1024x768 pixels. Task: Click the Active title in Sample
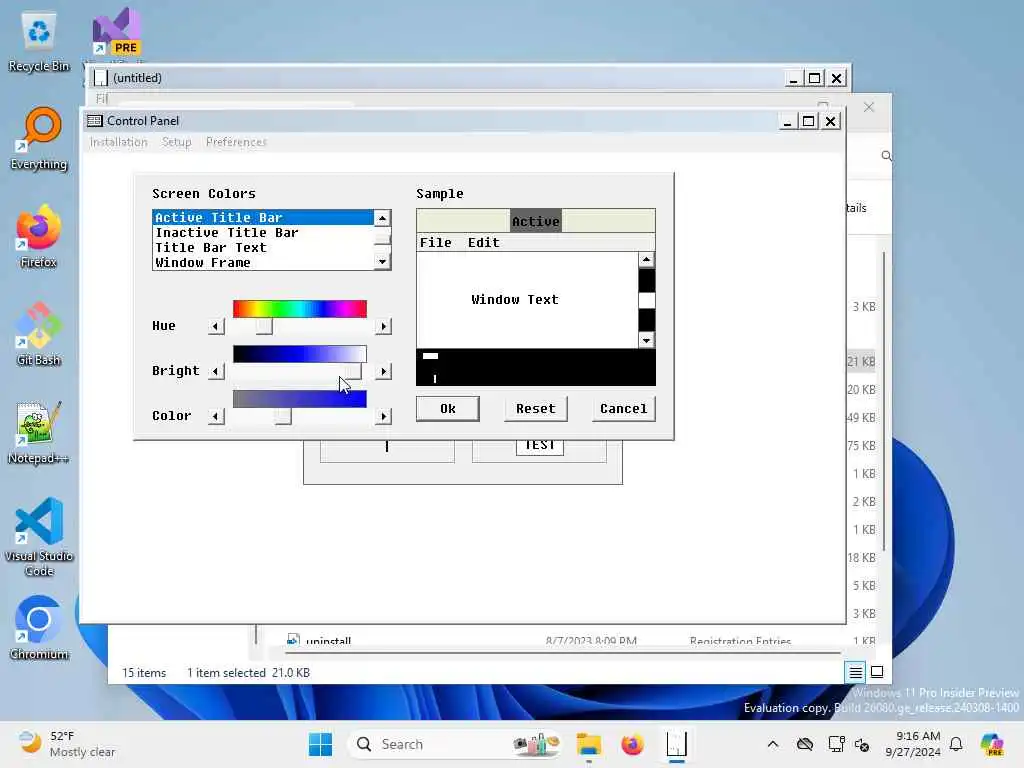pyautogui.click(x=536, y=221)
